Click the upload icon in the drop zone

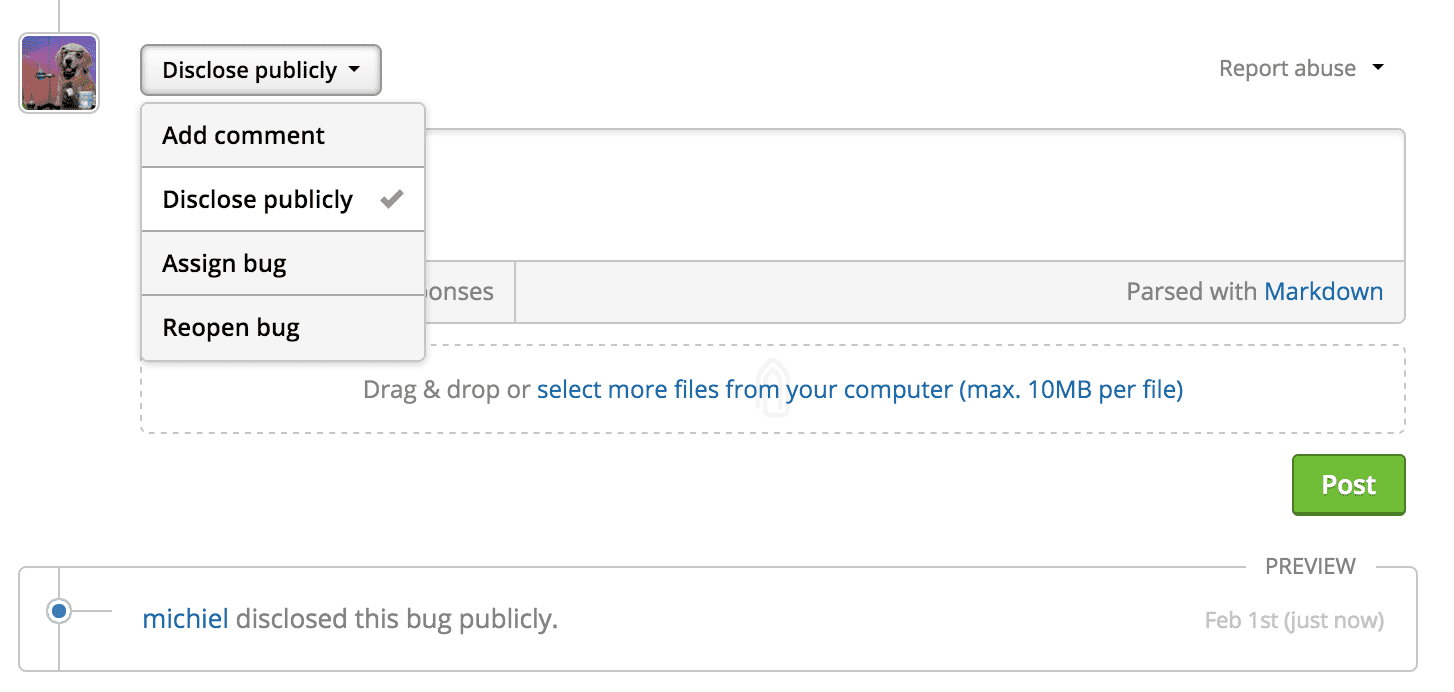(772, 387)
